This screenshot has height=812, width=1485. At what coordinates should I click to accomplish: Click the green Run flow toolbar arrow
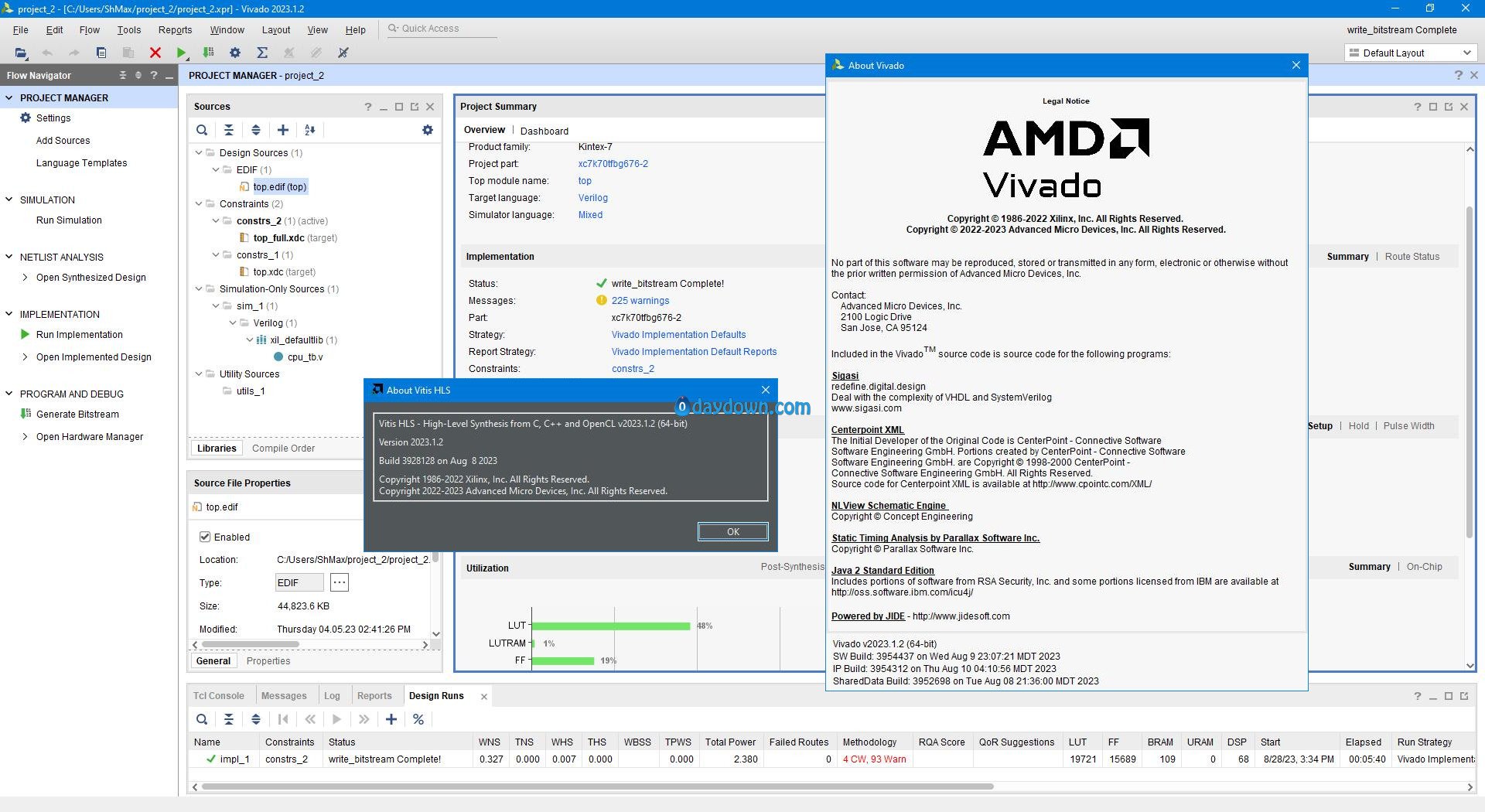click(181, 53)
